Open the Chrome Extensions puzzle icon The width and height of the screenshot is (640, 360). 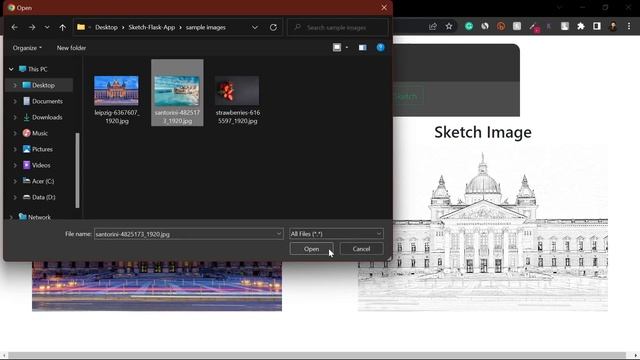pos(580,27)
